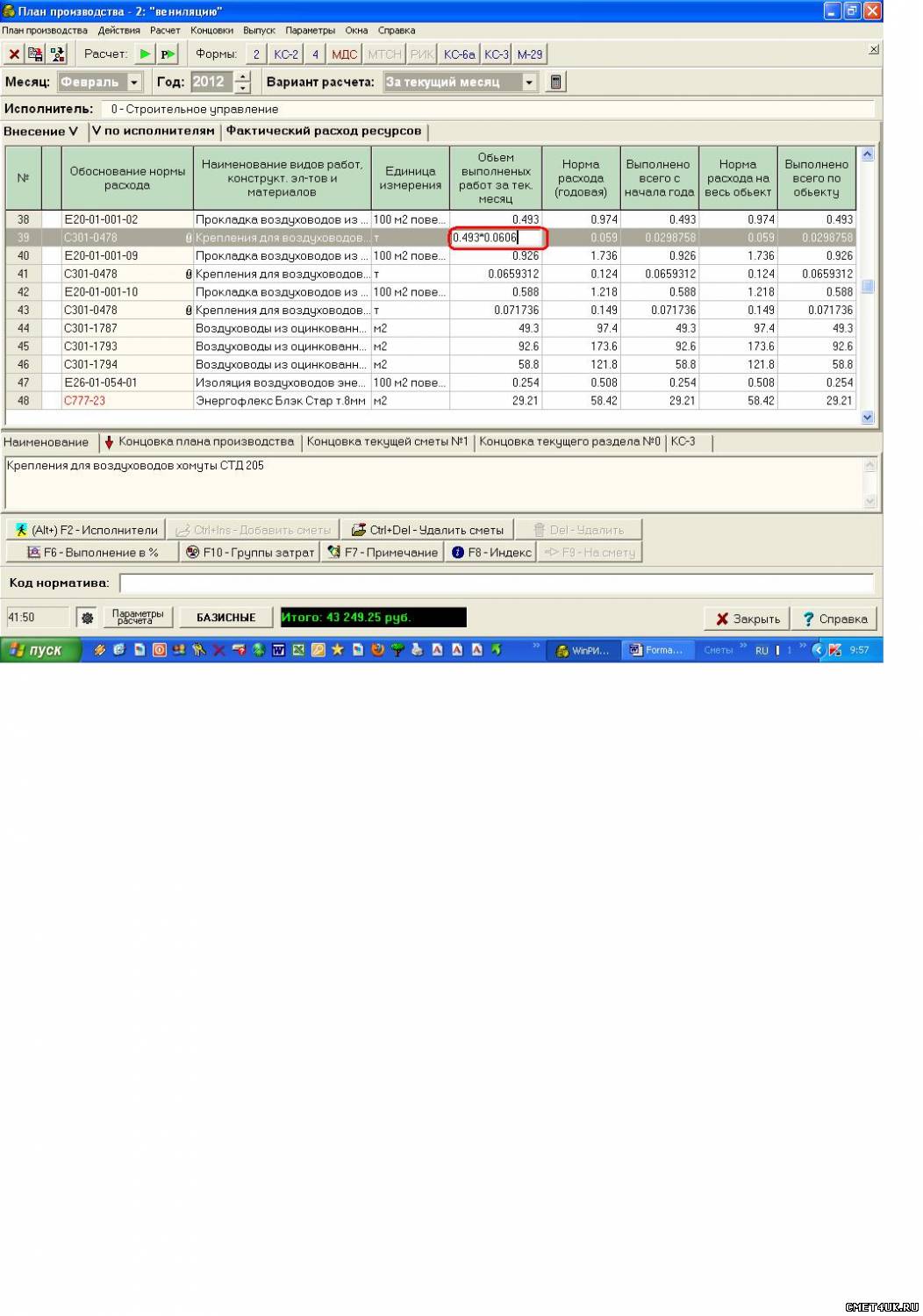Select row 48 cell С777-23

(x=127, y=401)
